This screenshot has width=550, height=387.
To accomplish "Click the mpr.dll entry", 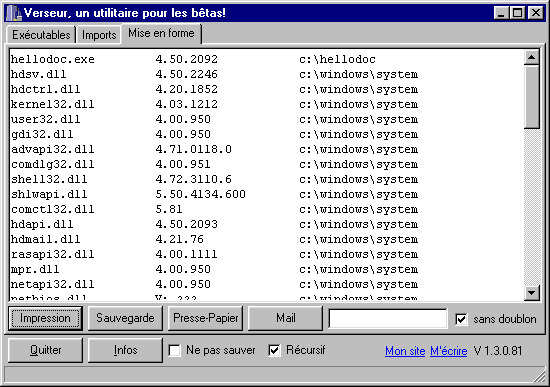I will [35, 269].
